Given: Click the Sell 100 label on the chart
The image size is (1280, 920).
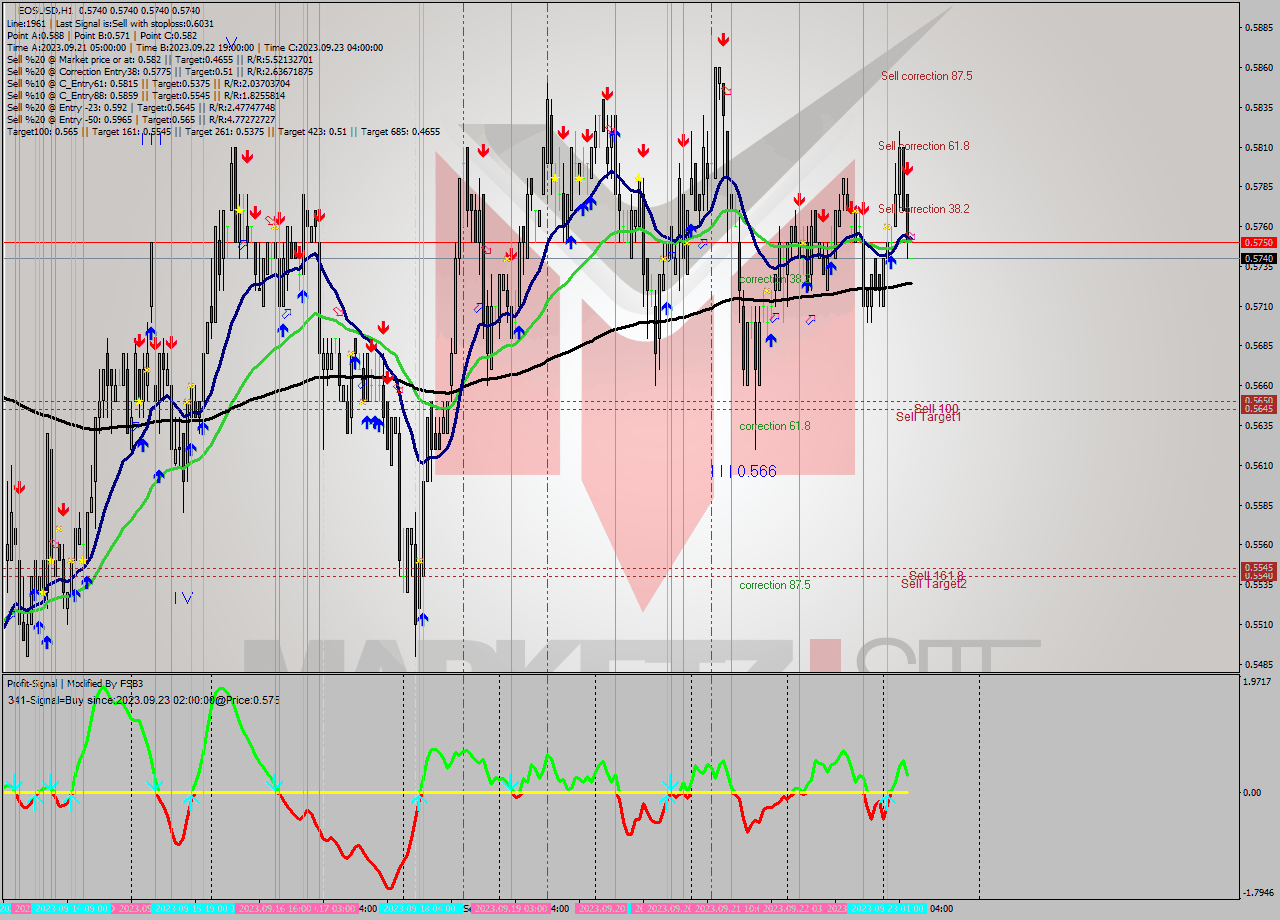Looking at the screenshot, I should click(x=937, y=408).
